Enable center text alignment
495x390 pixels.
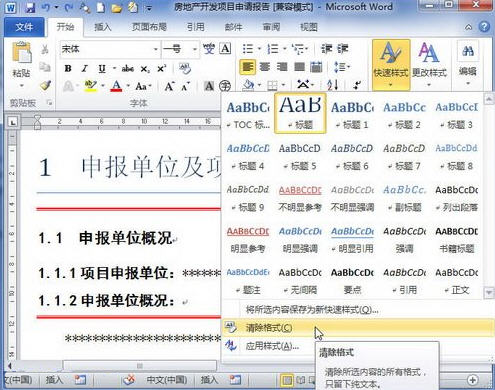point(265,67)
